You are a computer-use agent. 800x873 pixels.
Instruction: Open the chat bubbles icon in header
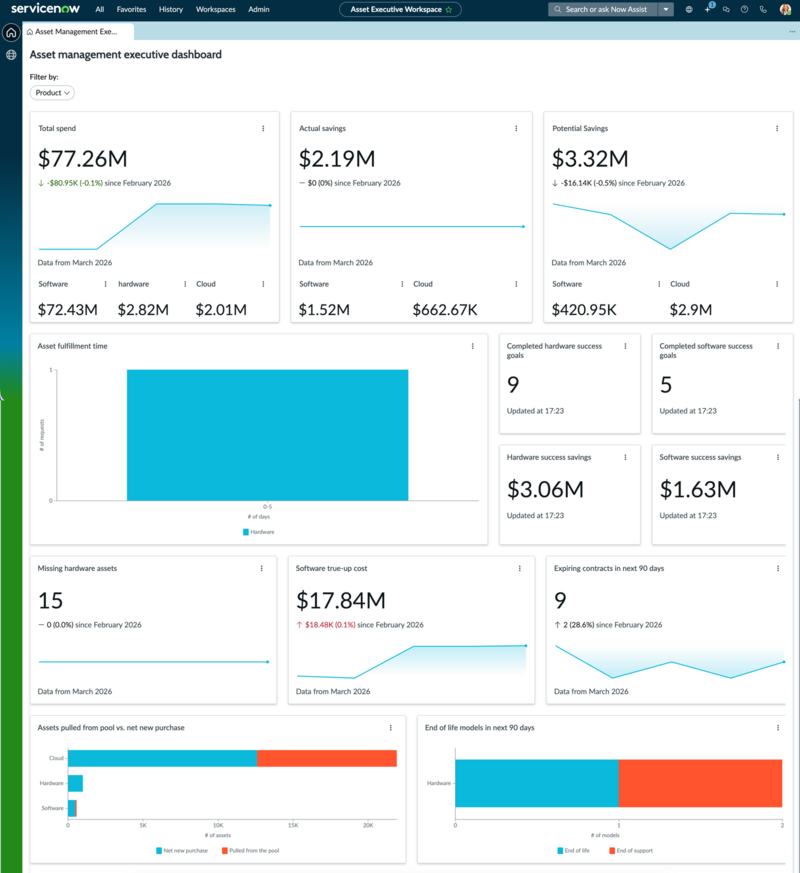(x=726, y=9)
